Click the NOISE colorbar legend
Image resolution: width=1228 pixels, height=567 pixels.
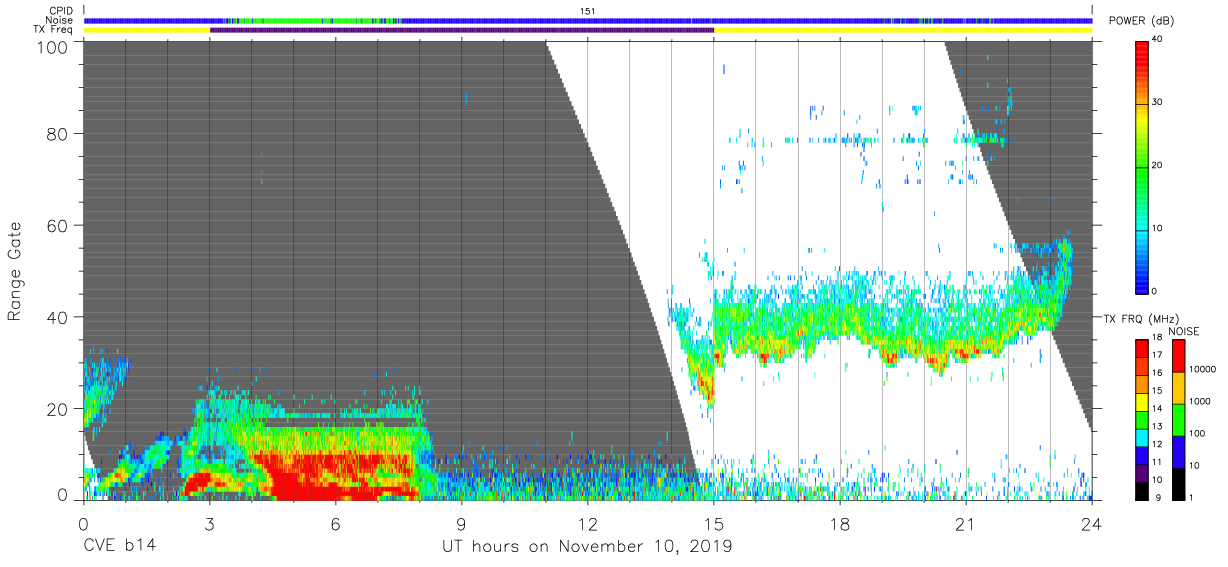tap(1178, 419)
